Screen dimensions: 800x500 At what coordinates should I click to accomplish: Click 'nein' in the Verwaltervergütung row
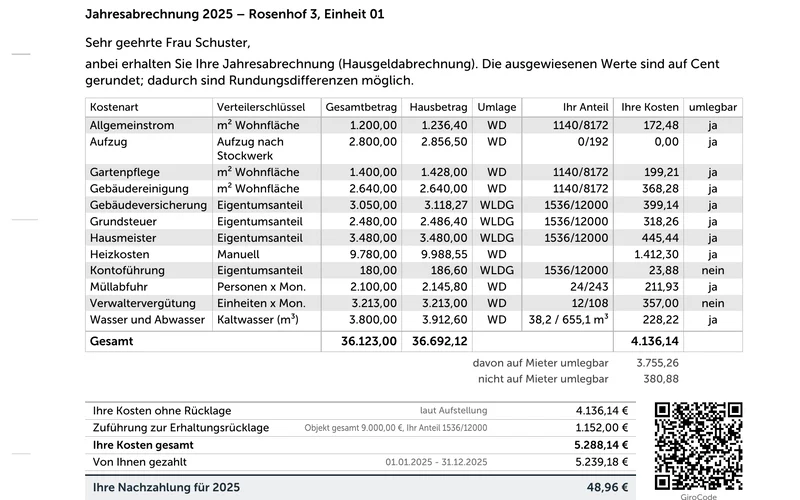click(x=713, y=303)
